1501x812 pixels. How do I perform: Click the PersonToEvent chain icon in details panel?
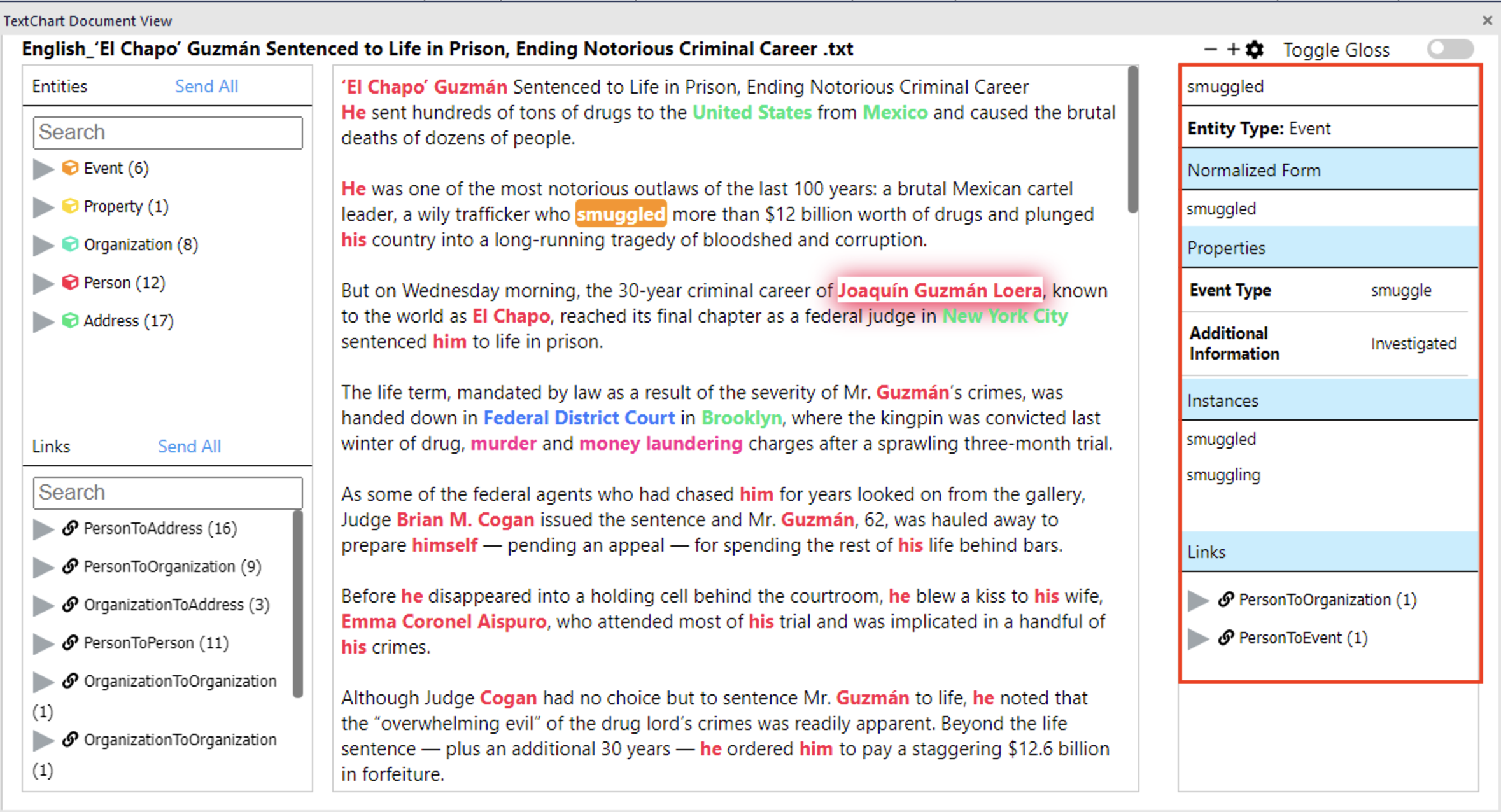(1226, 638)
